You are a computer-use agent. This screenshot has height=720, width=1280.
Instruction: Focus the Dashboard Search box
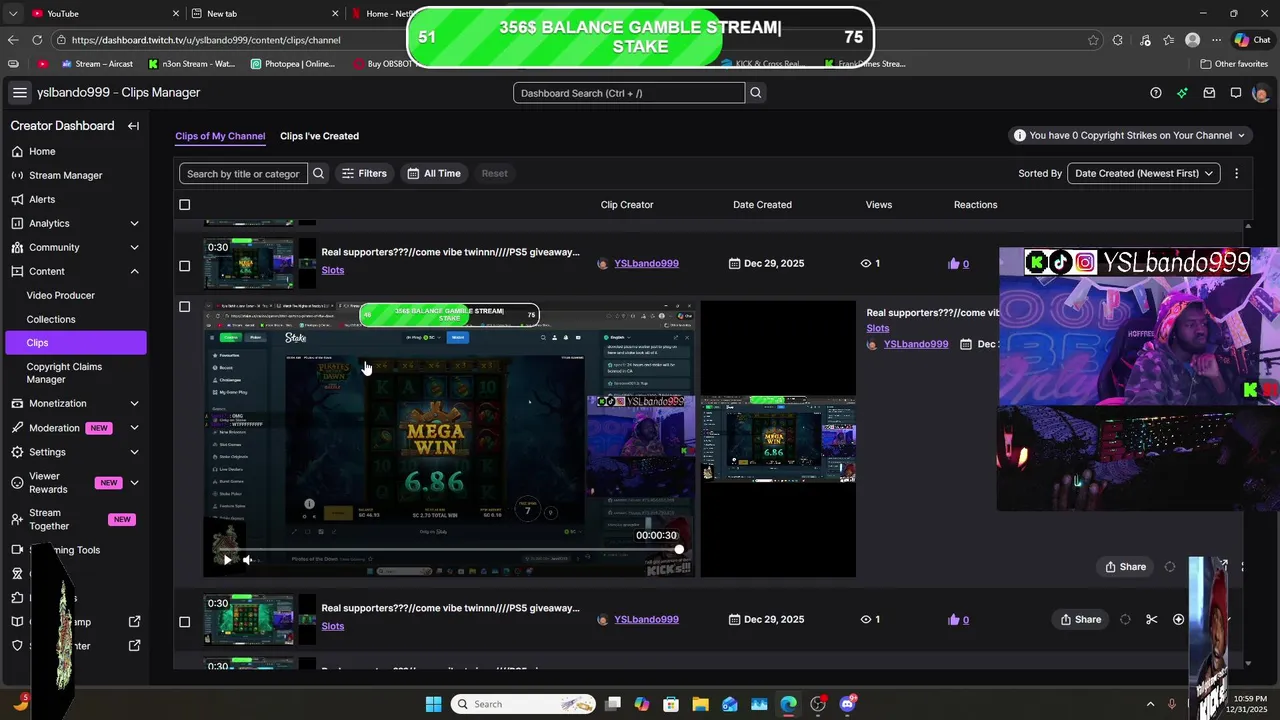tap(629, 93)
